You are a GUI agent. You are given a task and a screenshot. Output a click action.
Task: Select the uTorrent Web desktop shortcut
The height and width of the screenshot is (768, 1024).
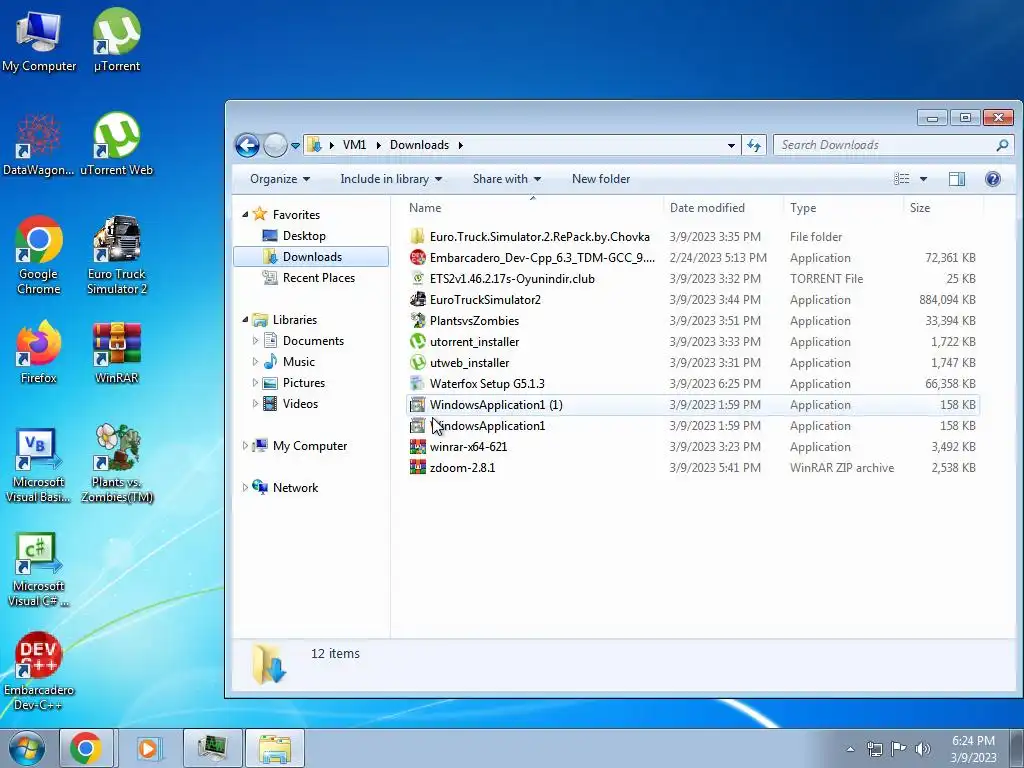click(117, 145)
